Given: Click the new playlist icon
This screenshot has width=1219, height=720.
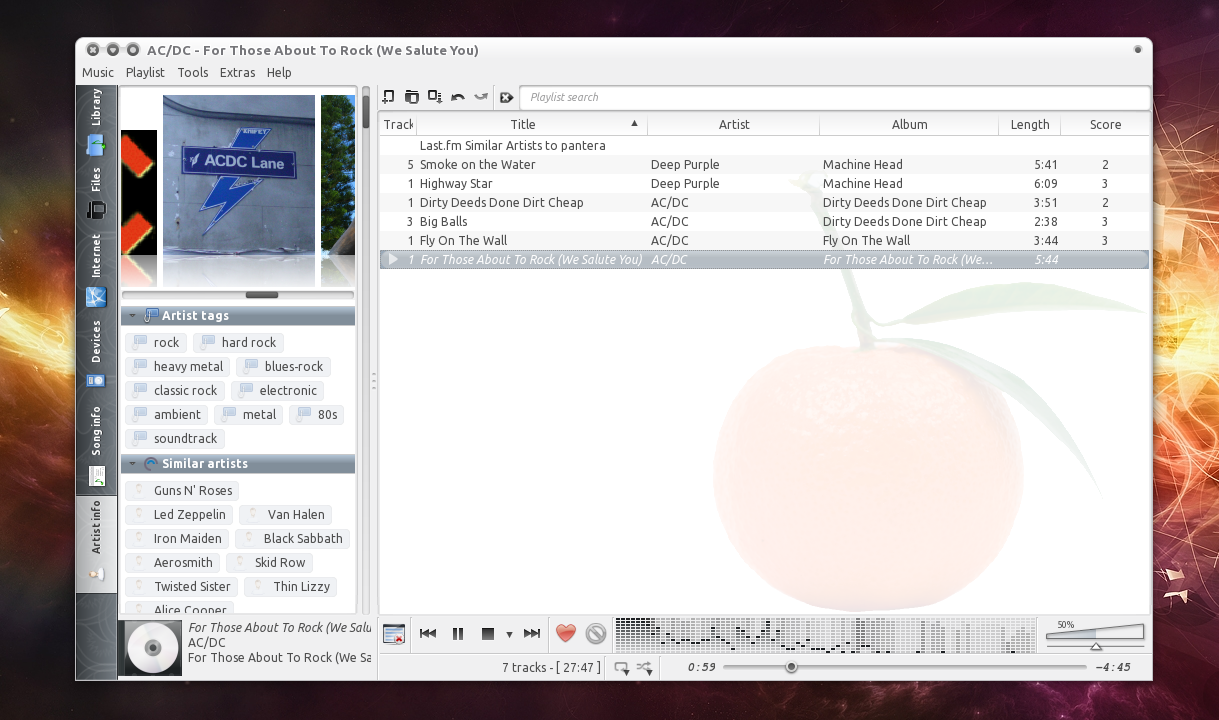Looking at the screenshot, I should (388, 97).
